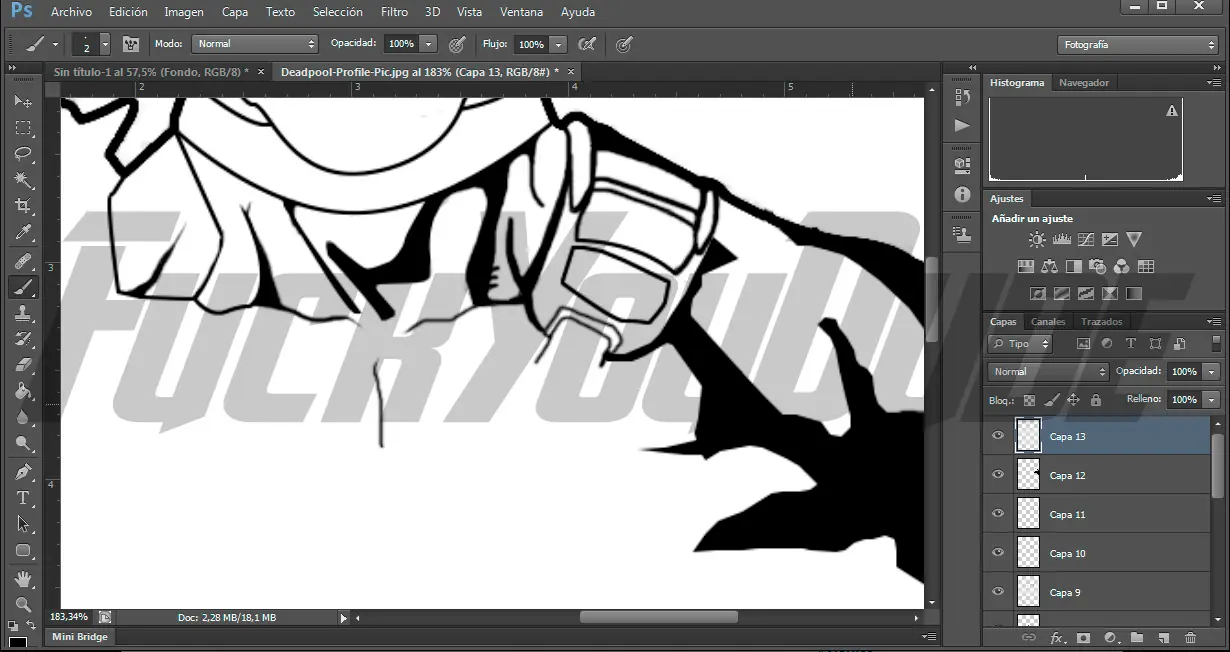1230x652 pixels.
Task: Open the workspace switcher showing Fotografía
Action: click(1137, 44)
